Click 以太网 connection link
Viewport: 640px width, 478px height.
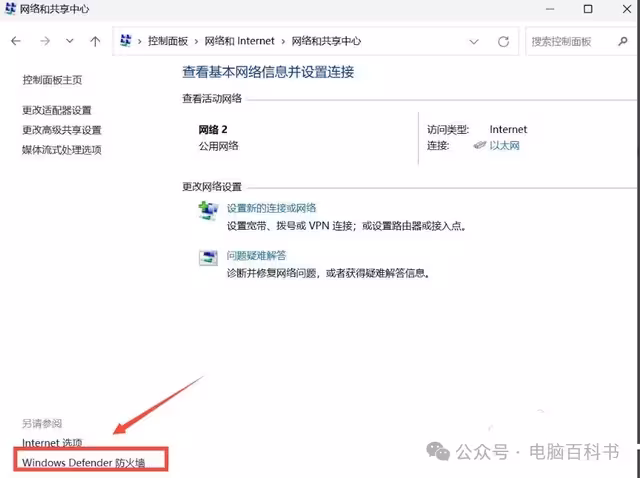(x=504, y=146)
